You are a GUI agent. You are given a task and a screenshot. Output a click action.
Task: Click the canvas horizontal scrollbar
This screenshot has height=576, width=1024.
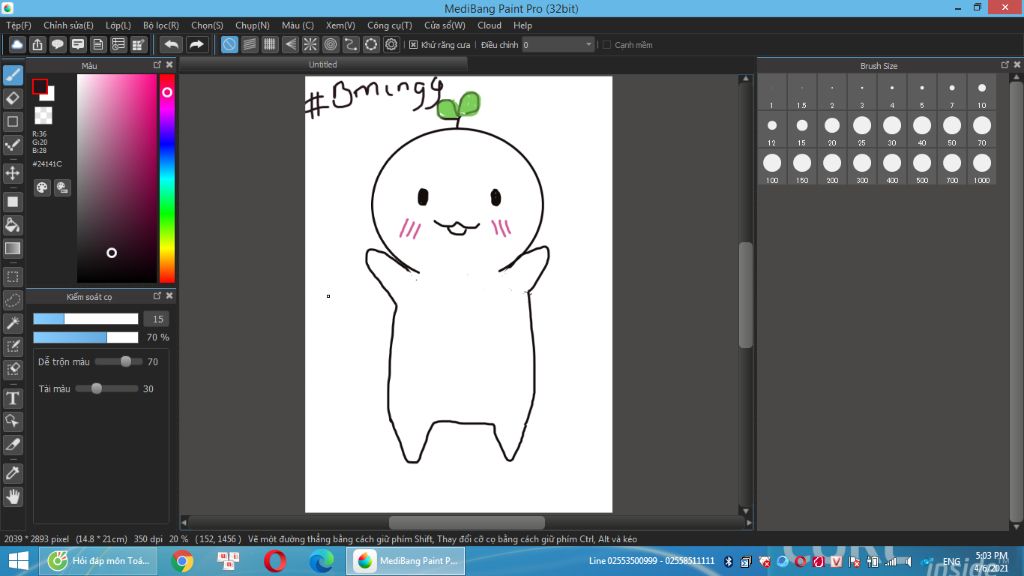tap(466, 522)
